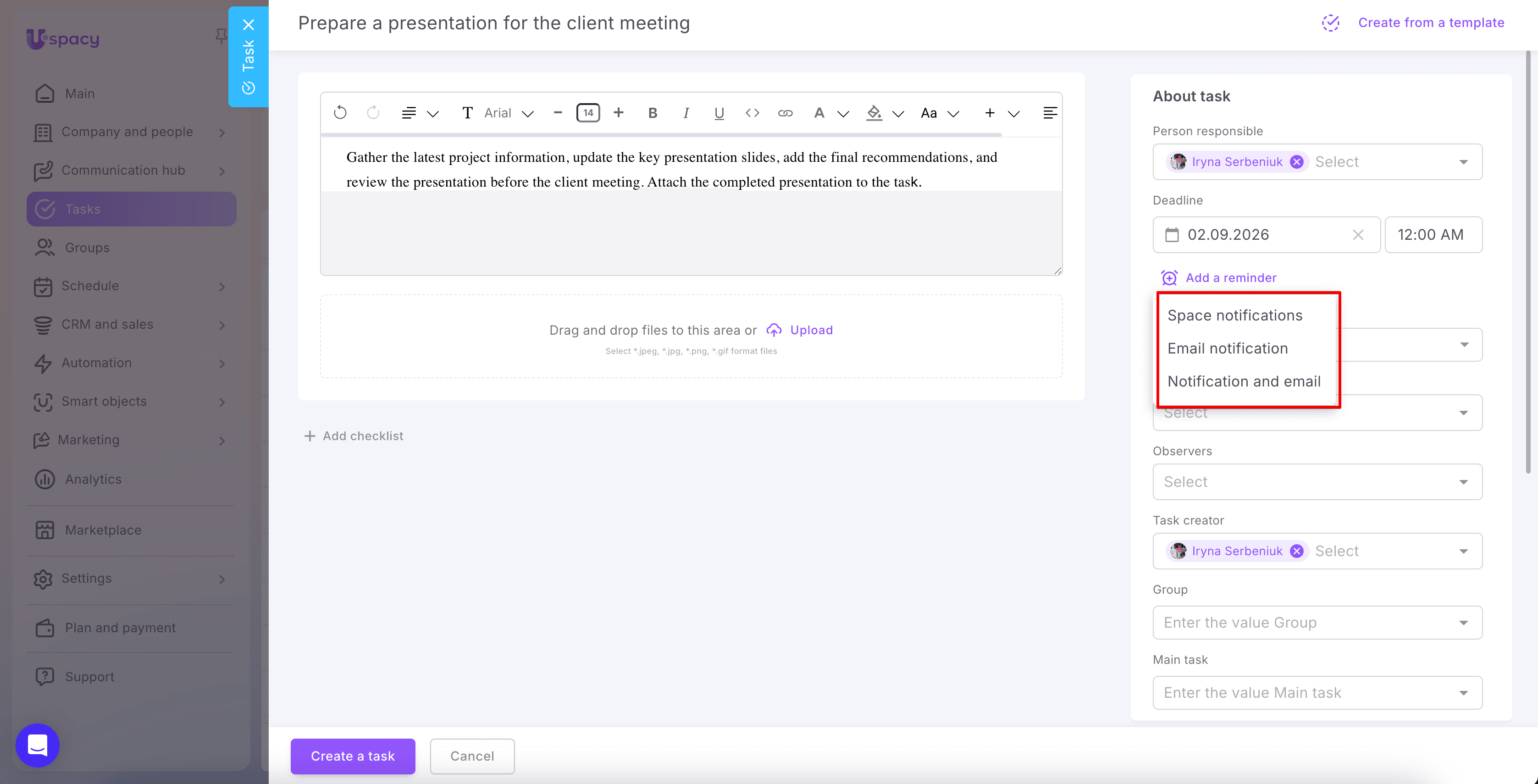
Task: Open the chat support bubble icon
Action: point(38,745)
